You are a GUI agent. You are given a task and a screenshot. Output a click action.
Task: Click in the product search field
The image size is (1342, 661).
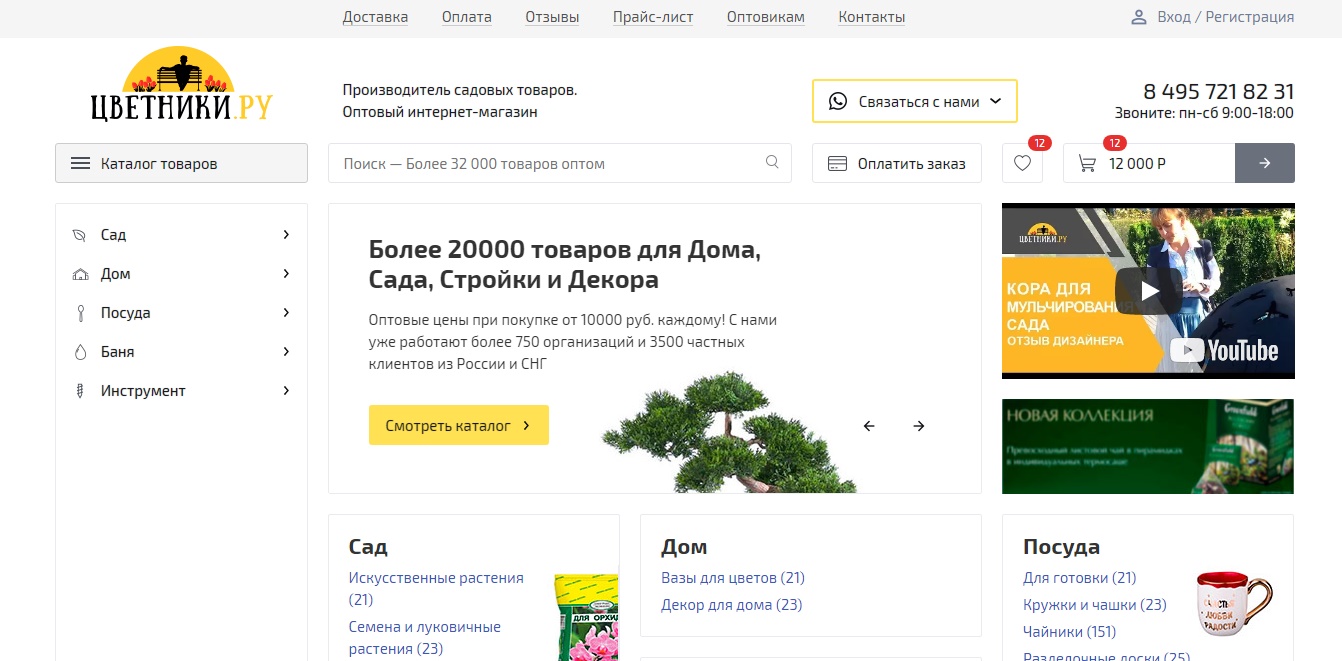(x=560, y=163)
